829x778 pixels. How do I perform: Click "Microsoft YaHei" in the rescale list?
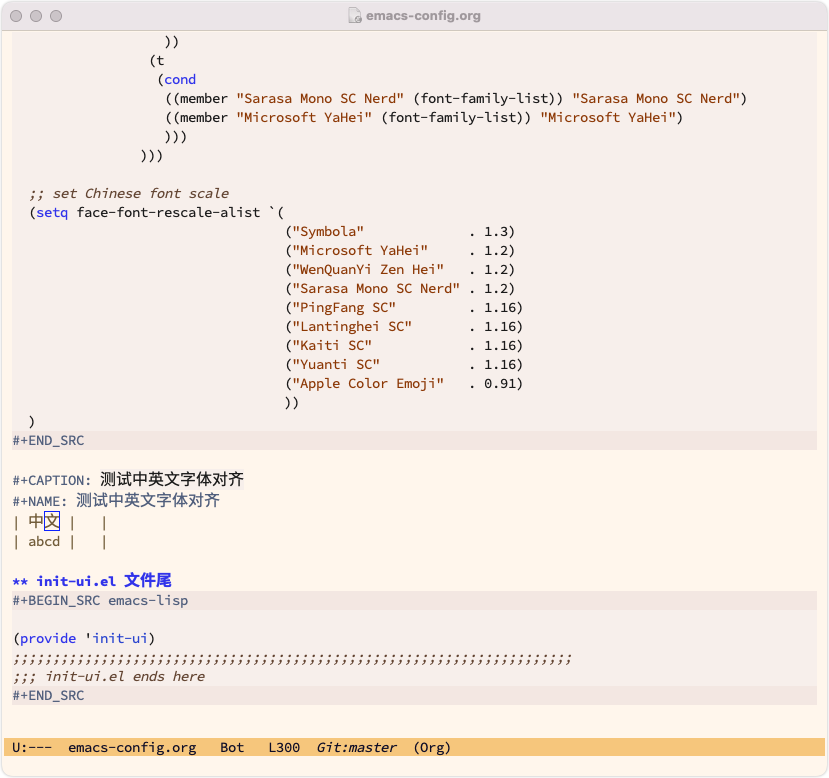[x=360, y=251]
